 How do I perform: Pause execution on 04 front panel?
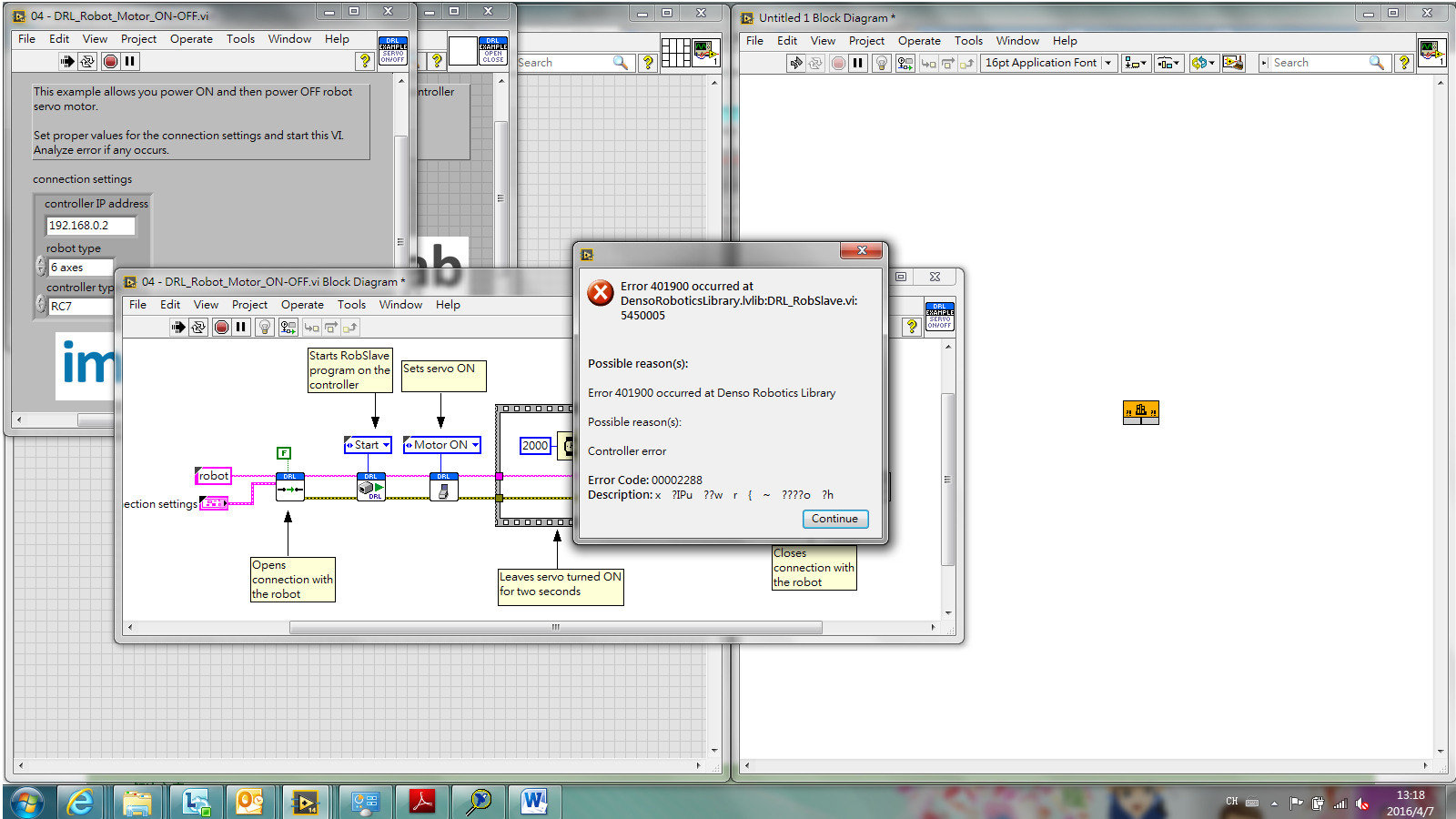[130, 61]
